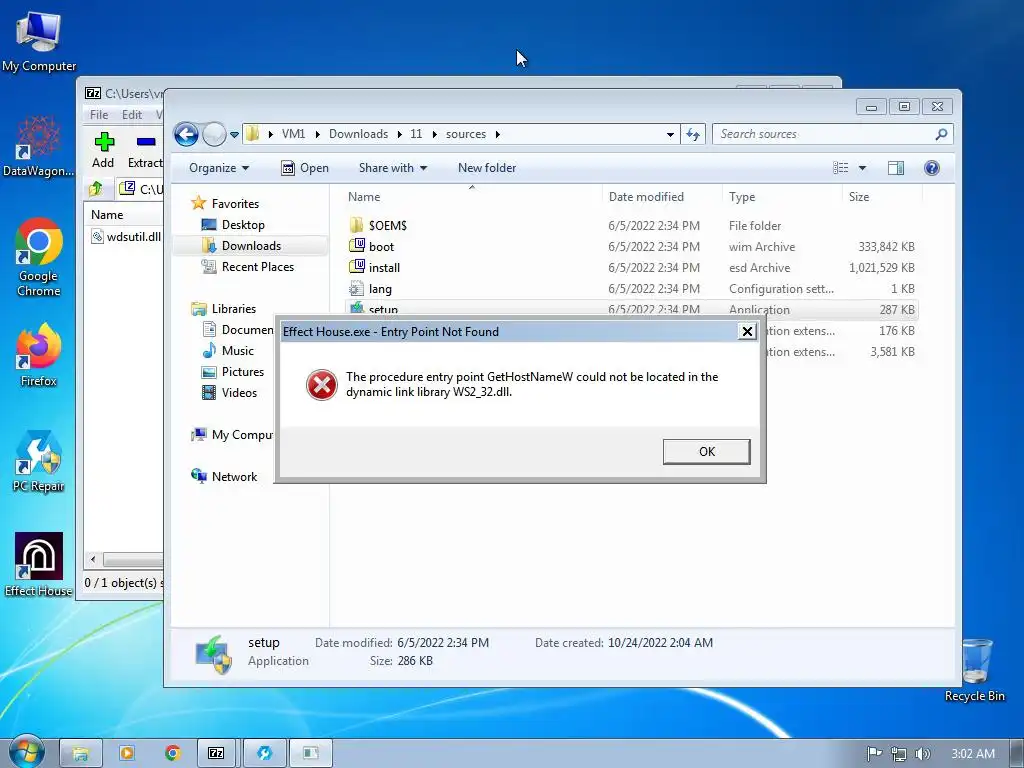Image resolution: width=1024 pixels, height=768 pixels.
Task: Change view with the view icon
Action: (x=840, y=168)
